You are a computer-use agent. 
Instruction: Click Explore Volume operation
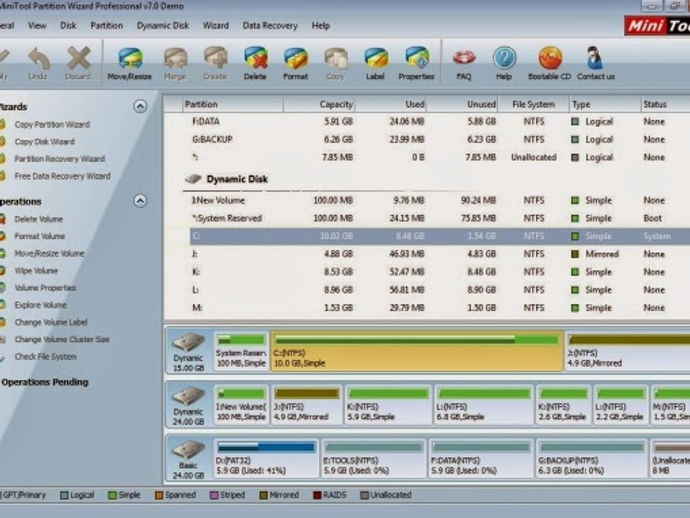coord(40,305)
